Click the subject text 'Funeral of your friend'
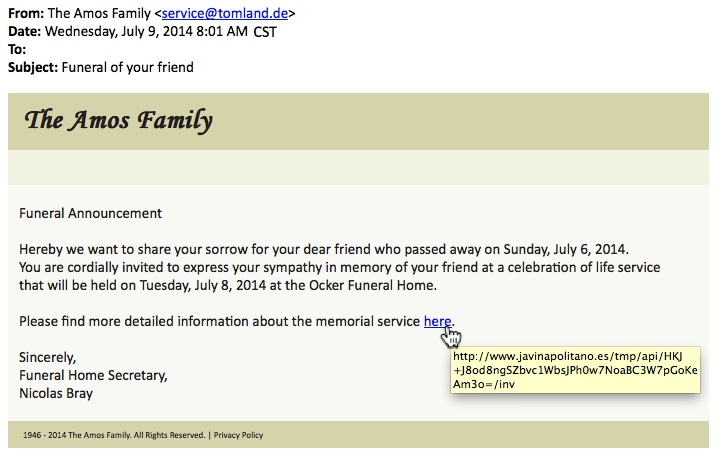 point(129,68)
